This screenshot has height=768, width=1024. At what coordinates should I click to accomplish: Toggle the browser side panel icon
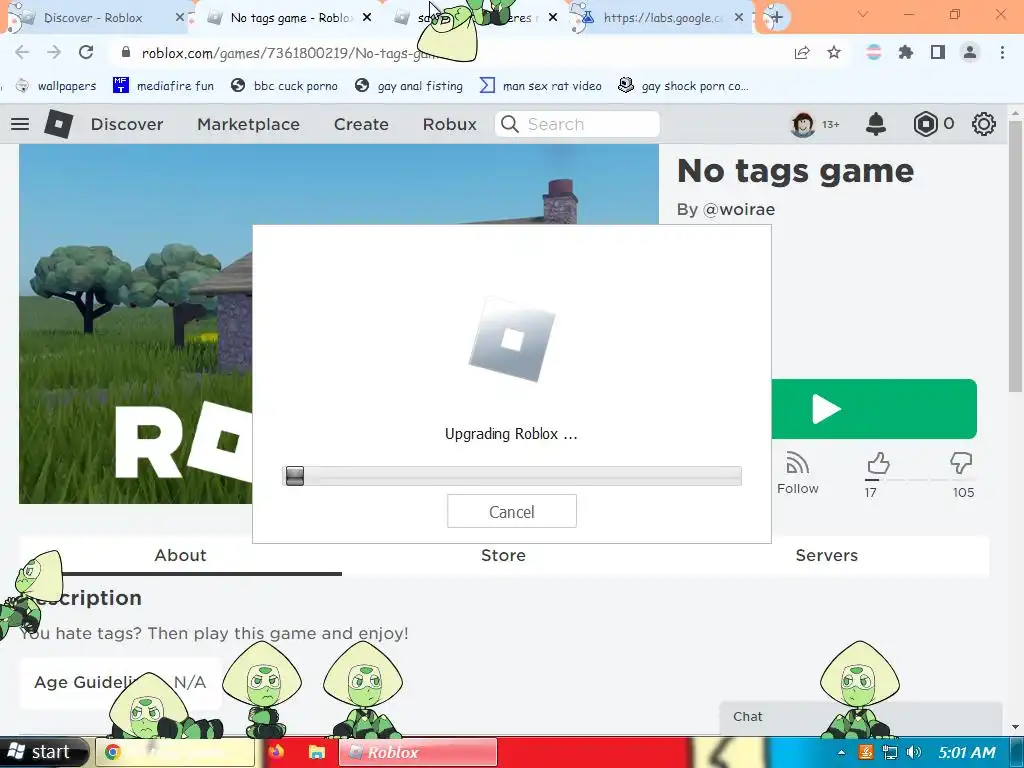click(938, 52)
